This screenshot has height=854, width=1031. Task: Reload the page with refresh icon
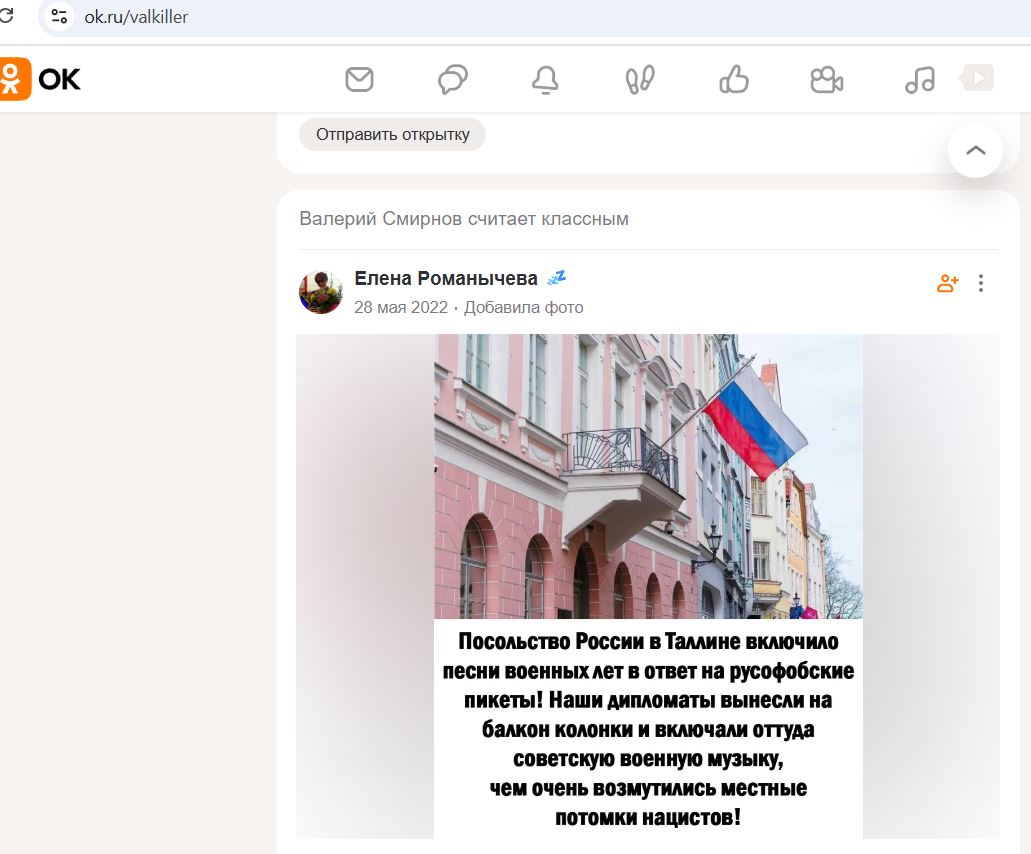coord(6,16)
